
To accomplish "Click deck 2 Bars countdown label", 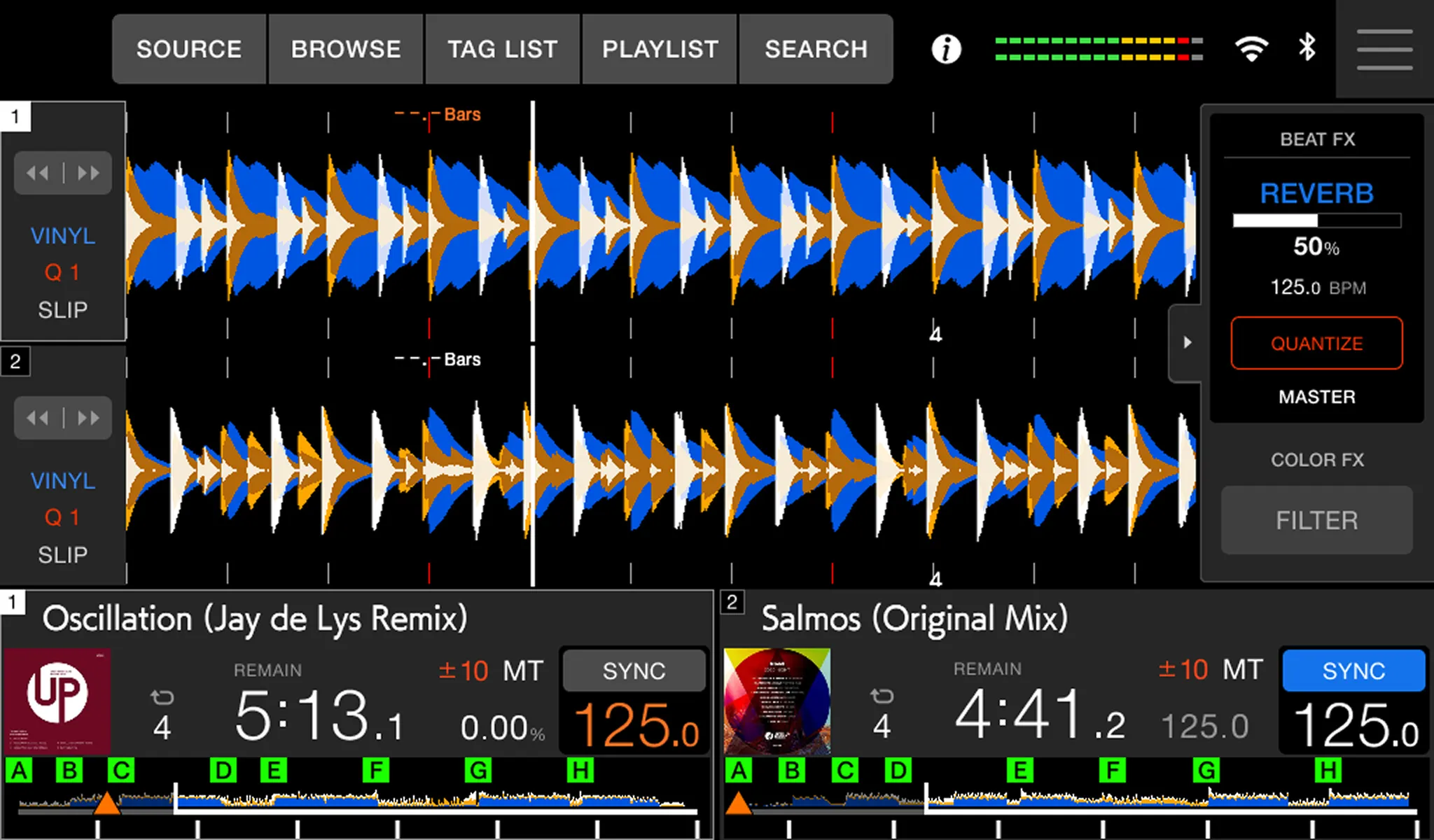I will pos(438,360).
